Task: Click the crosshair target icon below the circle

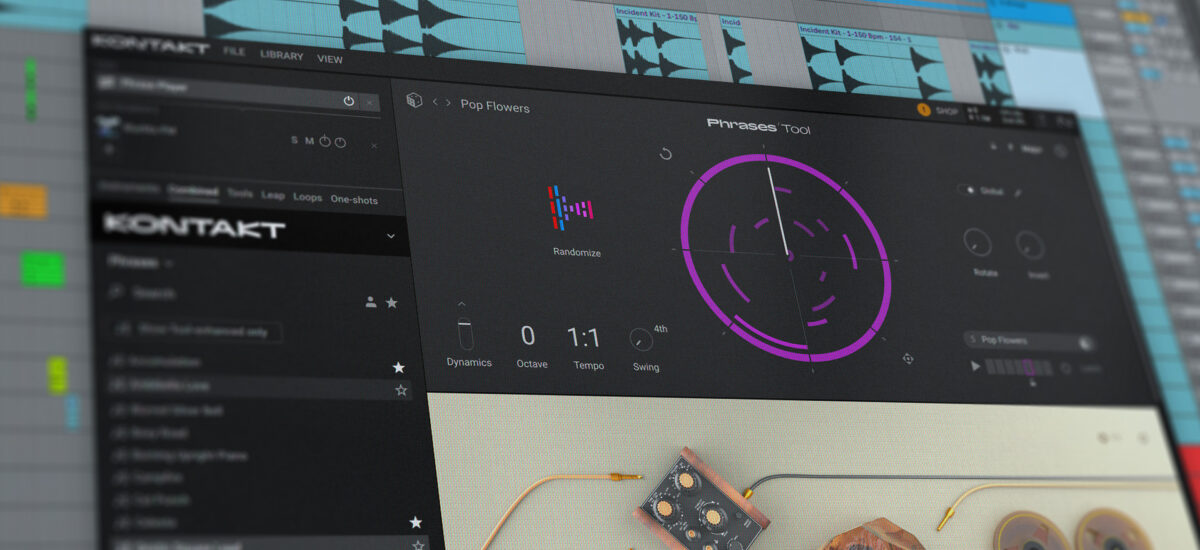Action: [x=908, y=358]
